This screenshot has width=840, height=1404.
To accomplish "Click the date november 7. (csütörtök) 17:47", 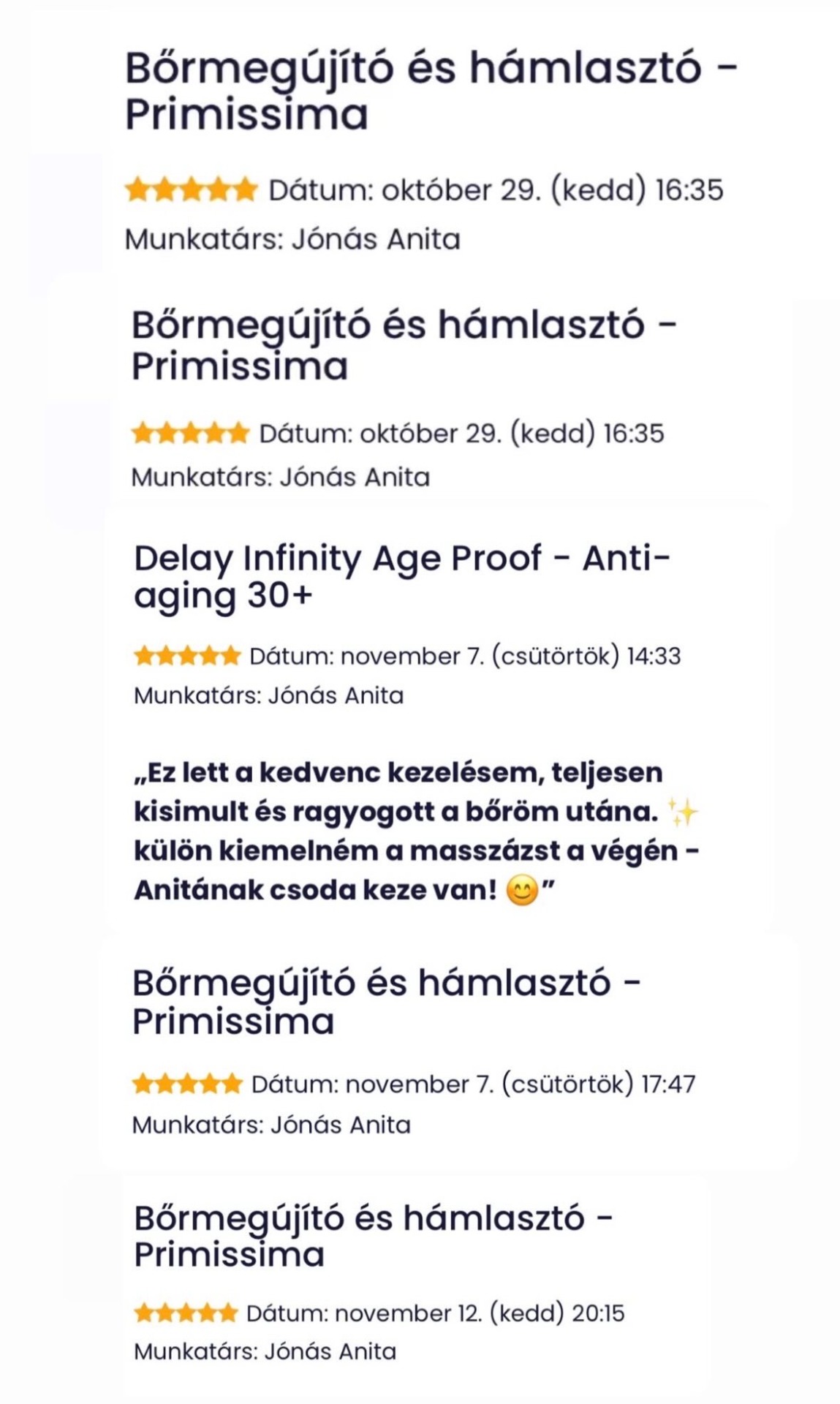I will click(473, 1084).
